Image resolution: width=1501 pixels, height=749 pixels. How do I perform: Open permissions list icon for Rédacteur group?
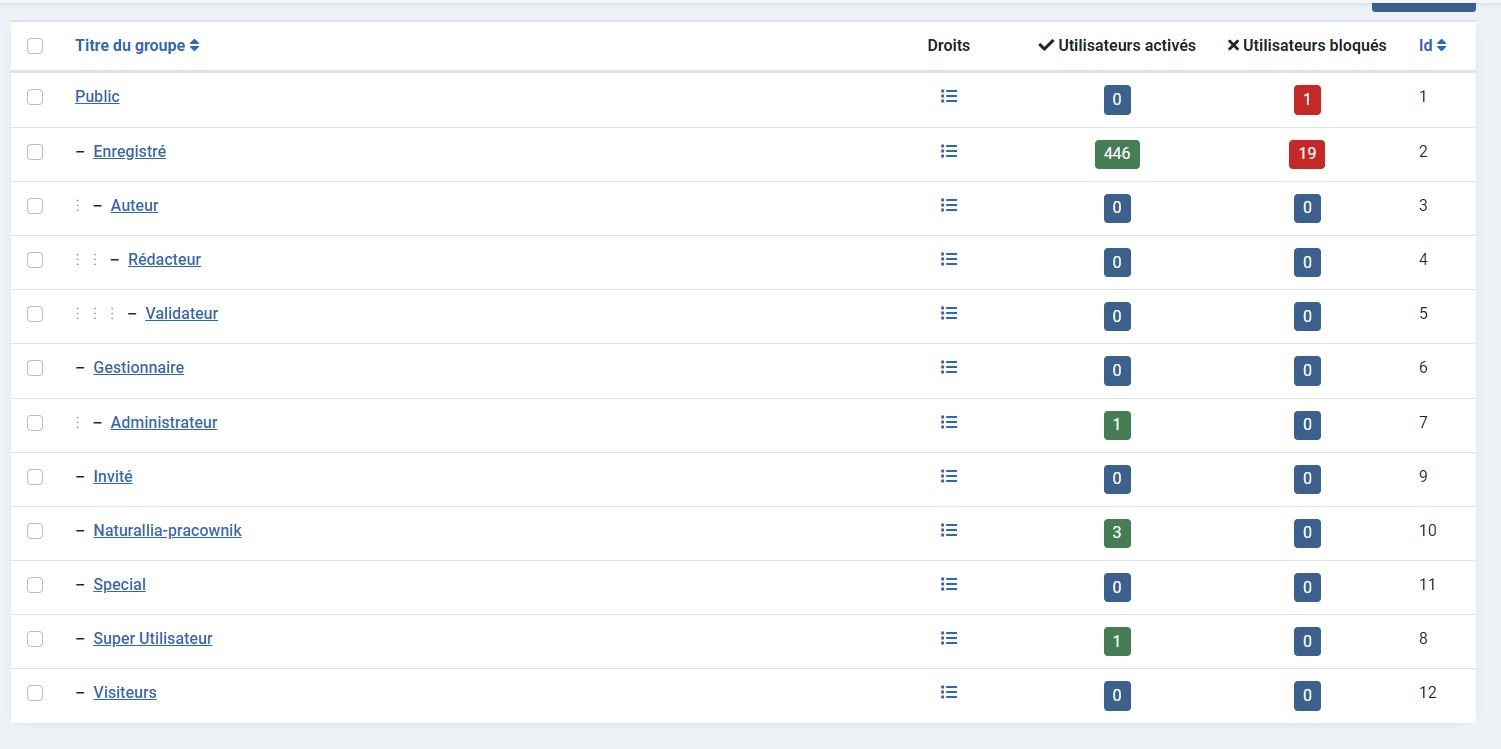(949, 259)
